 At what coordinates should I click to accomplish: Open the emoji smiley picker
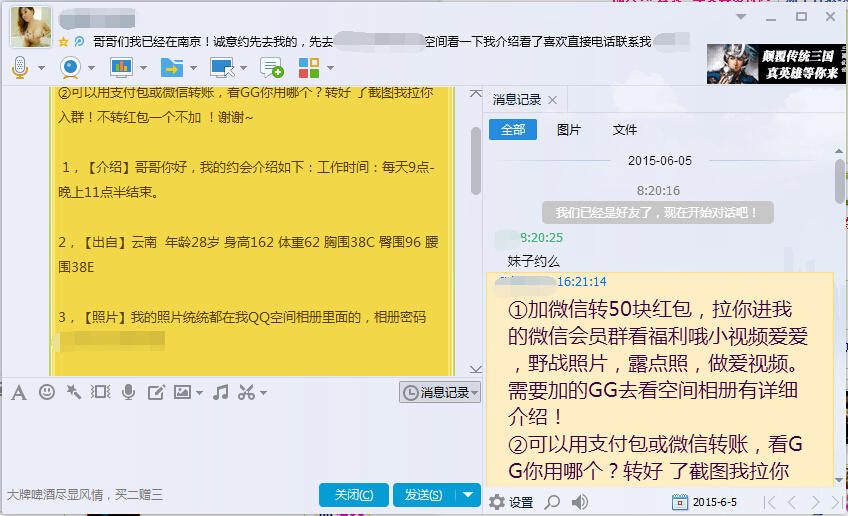47,392
